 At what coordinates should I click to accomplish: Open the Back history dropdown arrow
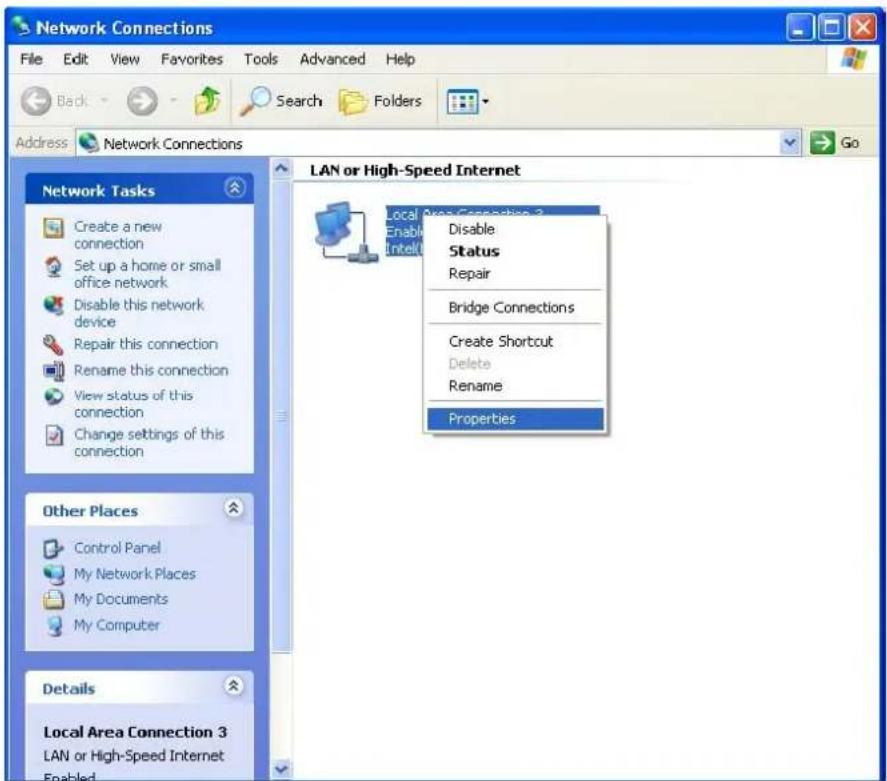click(105, 101)
